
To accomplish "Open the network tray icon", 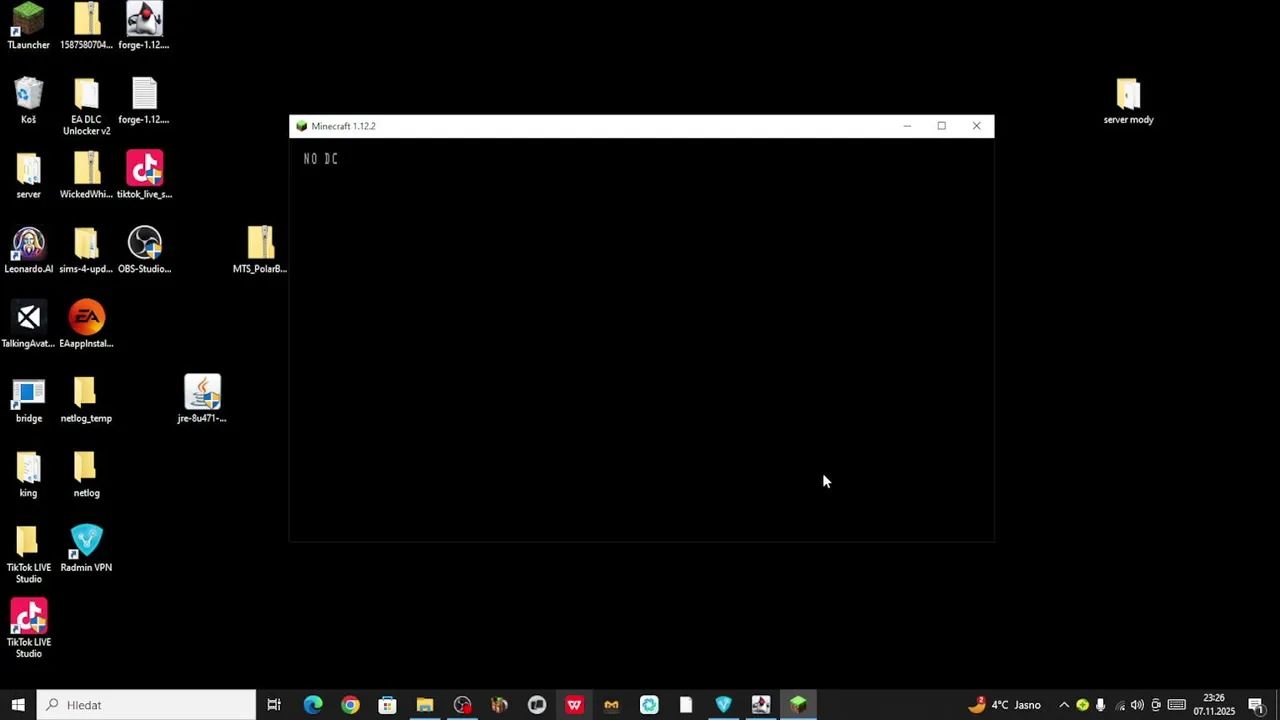I will pos(1119,705).
